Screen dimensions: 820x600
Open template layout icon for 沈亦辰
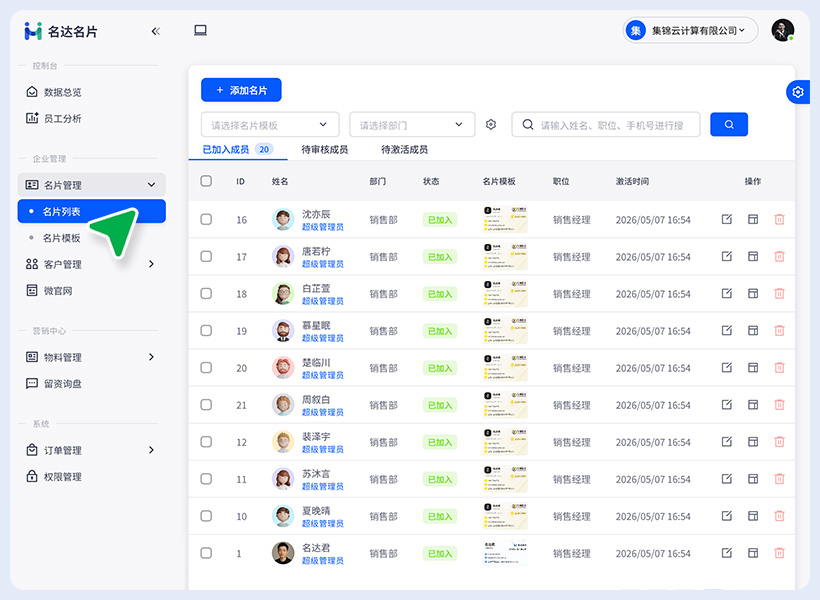tap(753, 219)
